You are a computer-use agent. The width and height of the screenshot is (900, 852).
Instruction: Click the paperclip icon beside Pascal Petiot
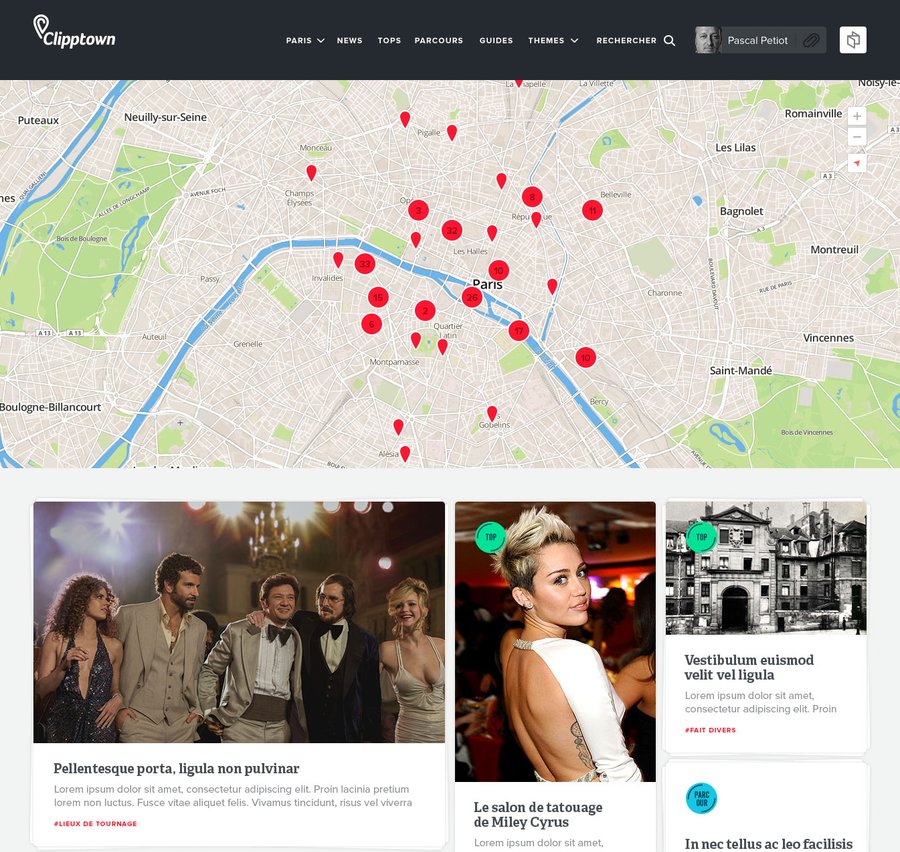811,41
